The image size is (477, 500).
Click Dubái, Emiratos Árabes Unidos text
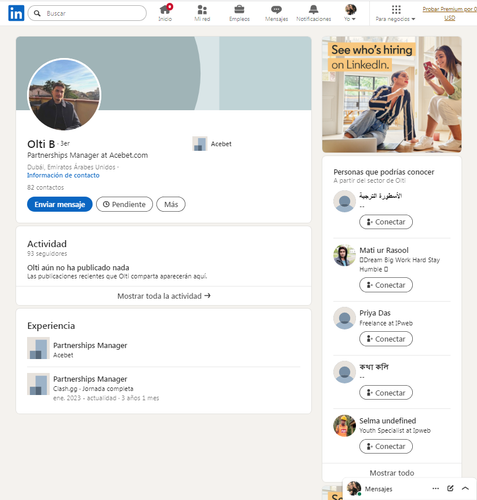[71, 167]
